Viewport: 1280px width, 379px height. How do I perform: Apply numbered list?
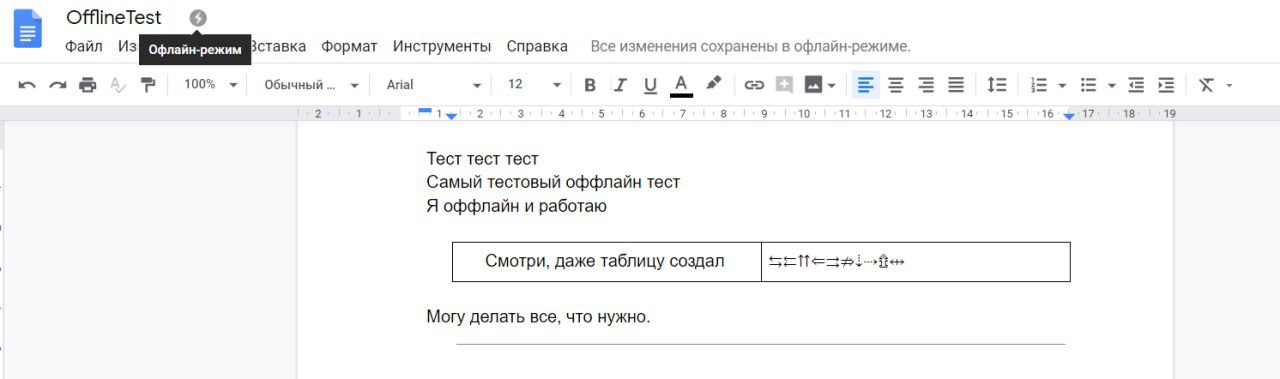[x=1039, y=85]
